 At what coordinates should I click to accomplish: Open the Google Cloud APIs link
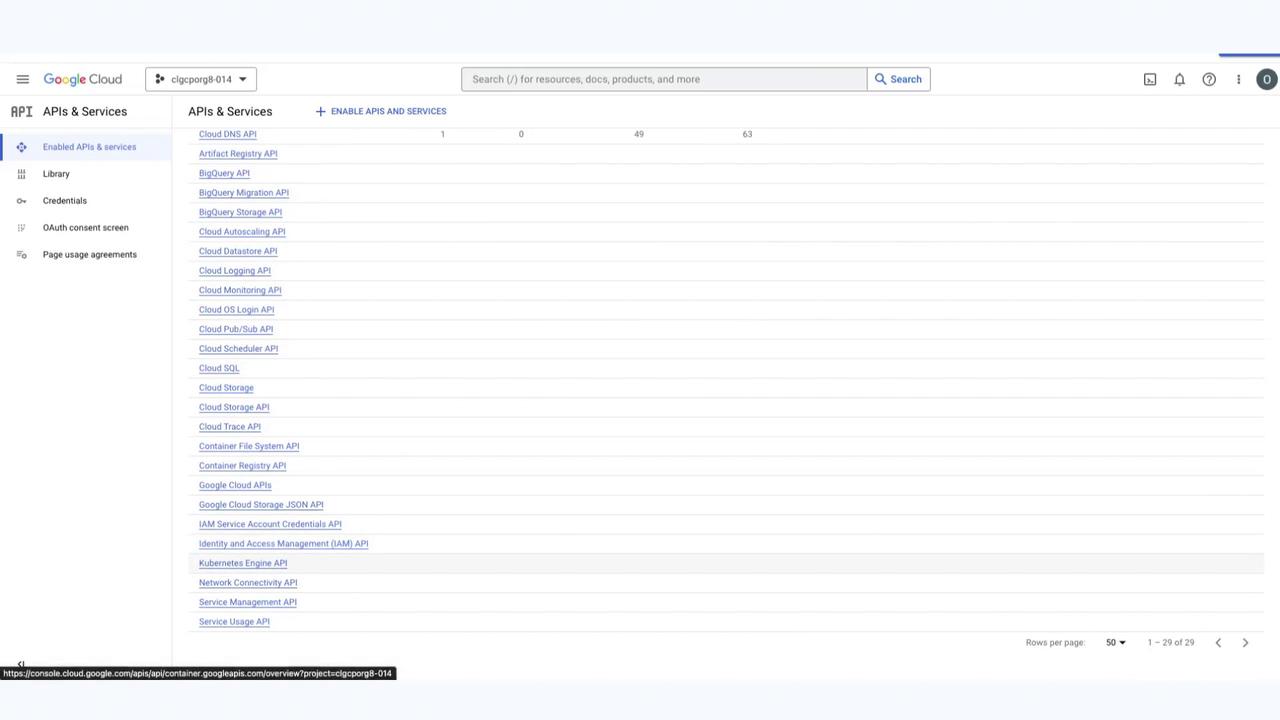(235, 485)
